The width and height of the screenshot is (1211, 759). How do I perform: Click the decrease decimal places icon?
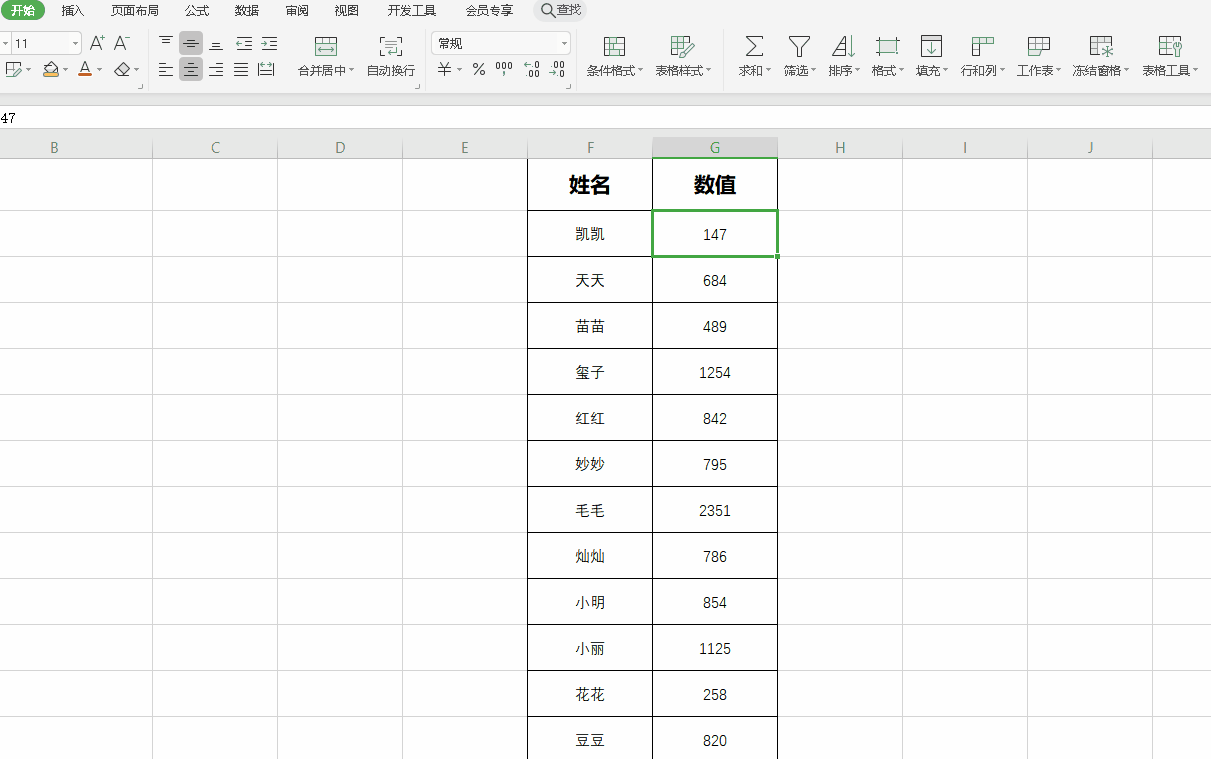pos(558,69)
